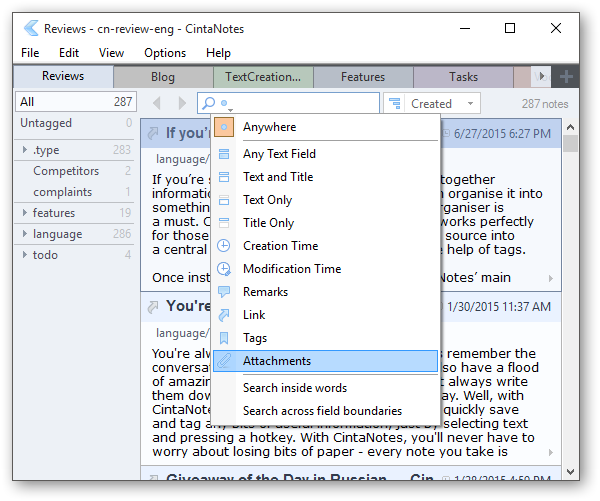600x501 pixels.
Task: Click the Any Text Field icon
Action: (x=224, y=154)
